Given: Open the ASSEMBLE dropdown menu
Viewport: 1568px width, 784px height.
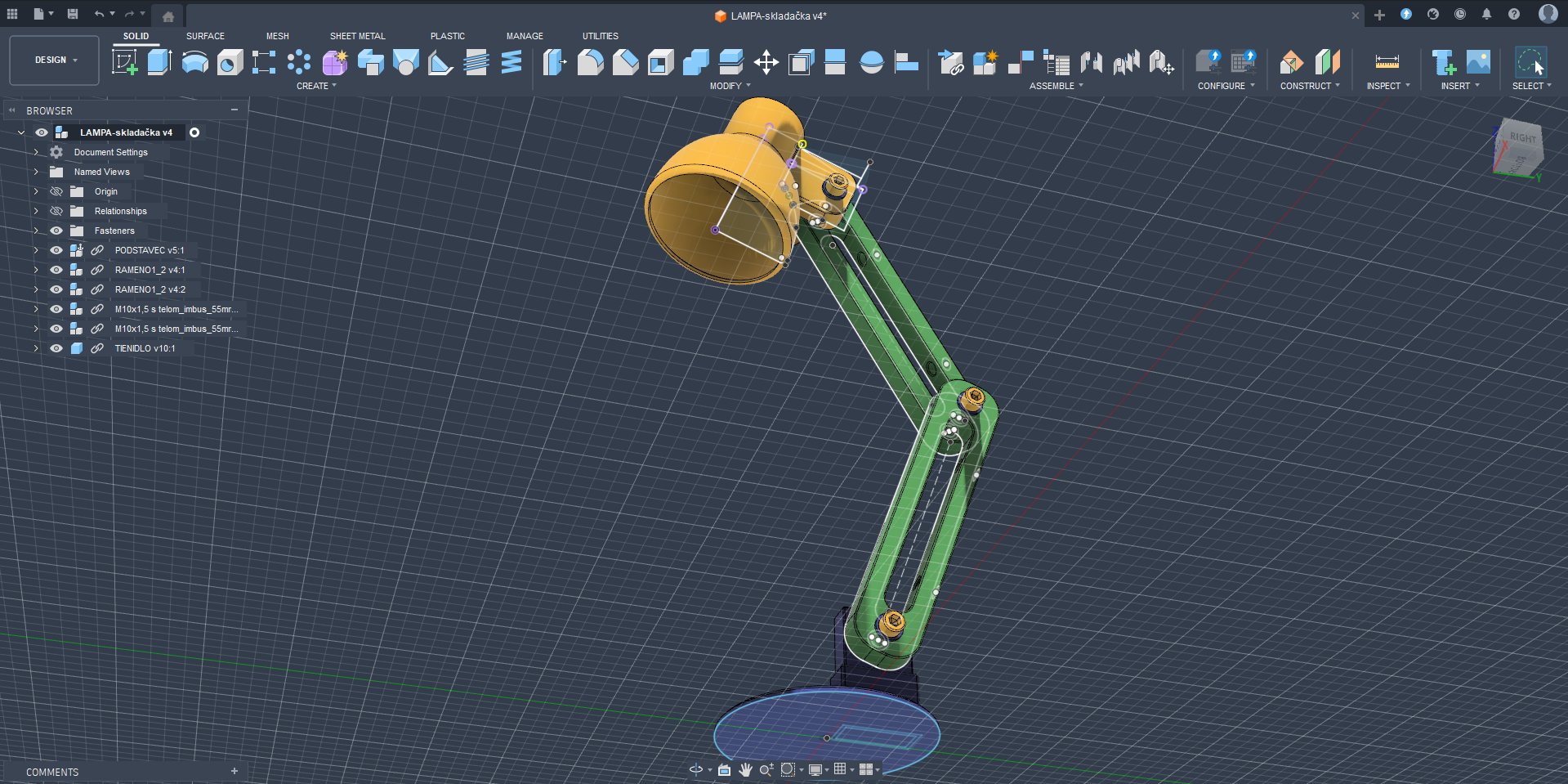Looking at the screenshot, I should [x=1056, y=86].
